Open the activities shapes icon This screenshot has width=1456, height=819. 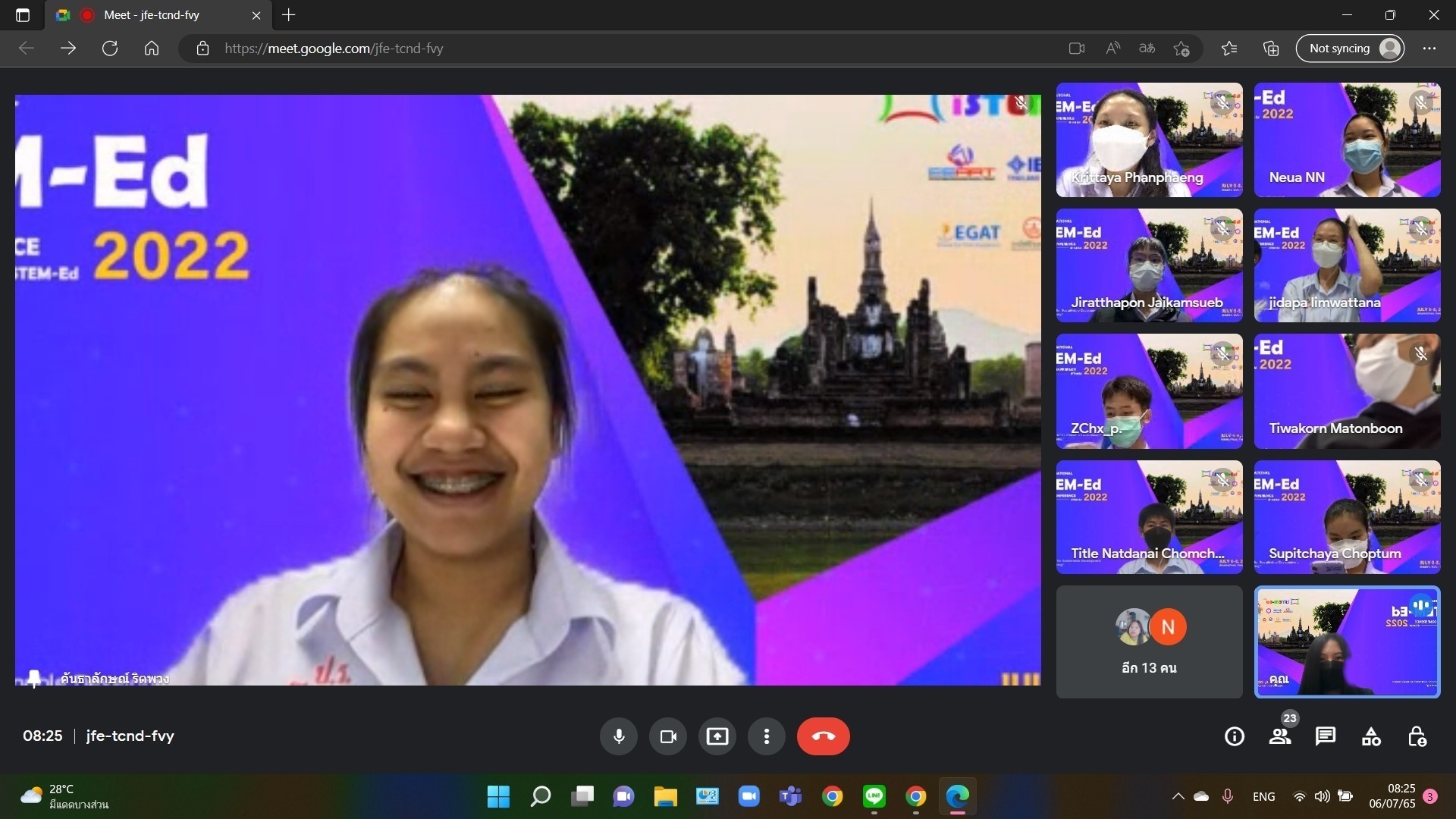[1371, 736]
